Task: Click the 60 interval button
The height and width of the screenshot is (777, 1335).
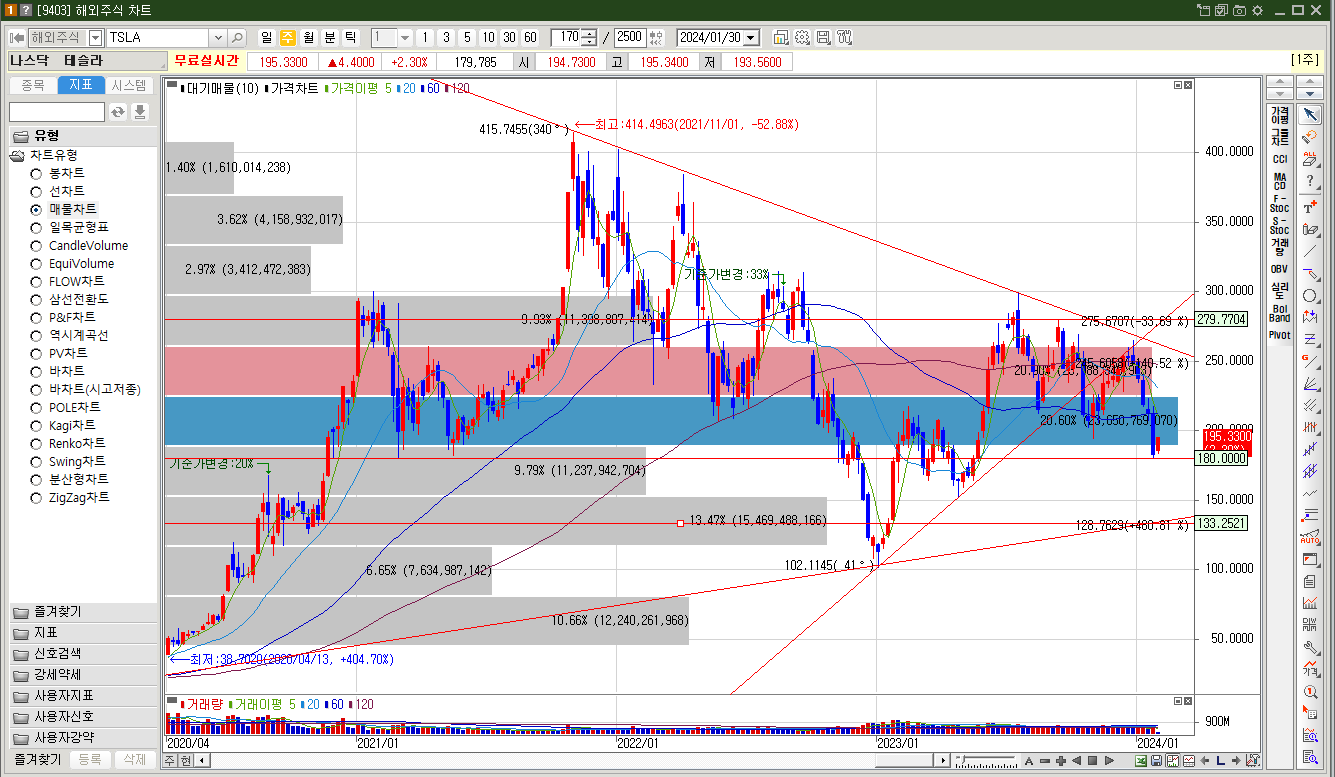Action: click(530, 37)
